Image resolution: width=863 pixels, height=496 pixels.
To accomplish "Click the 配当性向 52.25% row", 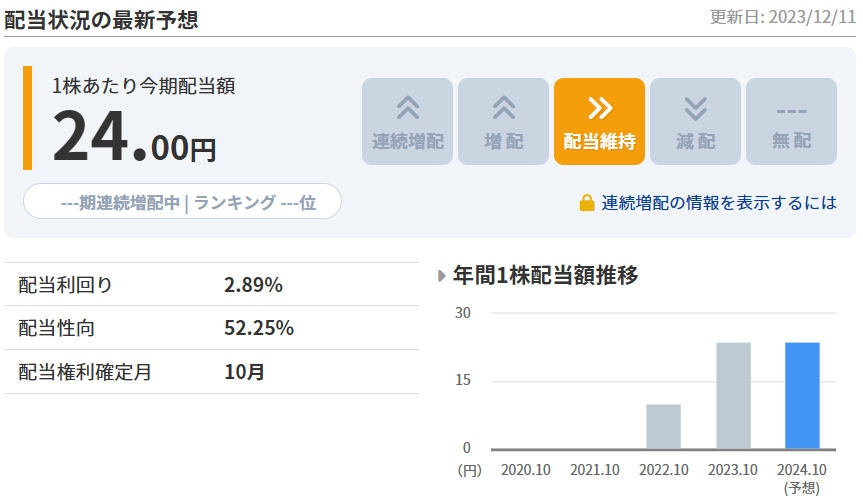I will (x=210, y=328).
